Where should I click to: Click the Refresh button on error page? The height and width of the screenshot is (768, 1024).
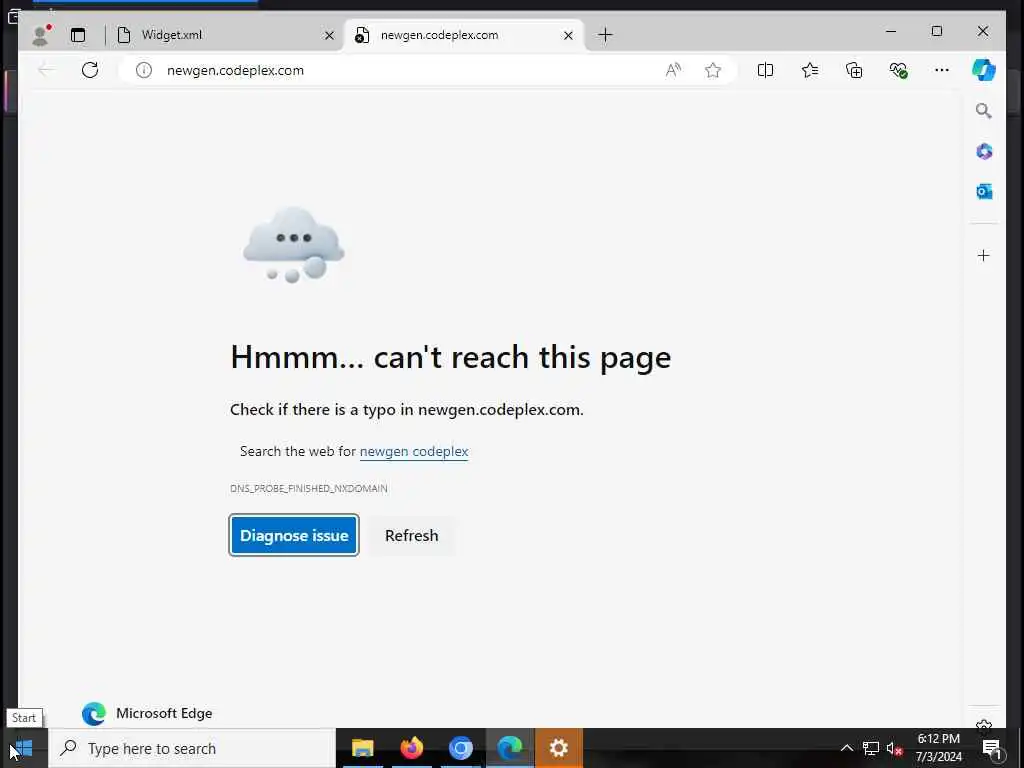[411, 536]
